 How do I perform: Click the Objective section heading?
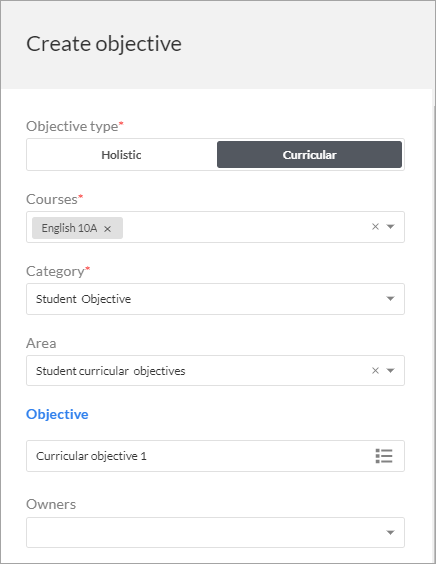click(57, 414)
